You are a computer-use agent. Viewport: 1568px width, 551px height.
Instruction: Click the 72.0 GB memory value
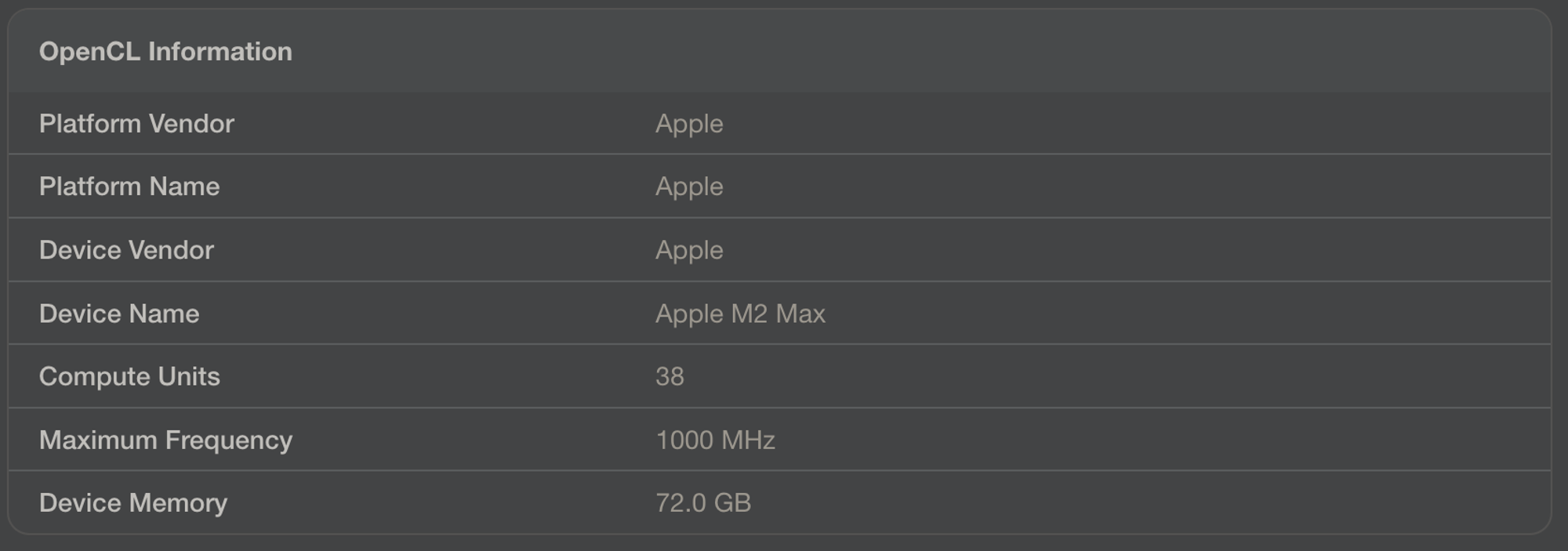(x=703, y=503)
